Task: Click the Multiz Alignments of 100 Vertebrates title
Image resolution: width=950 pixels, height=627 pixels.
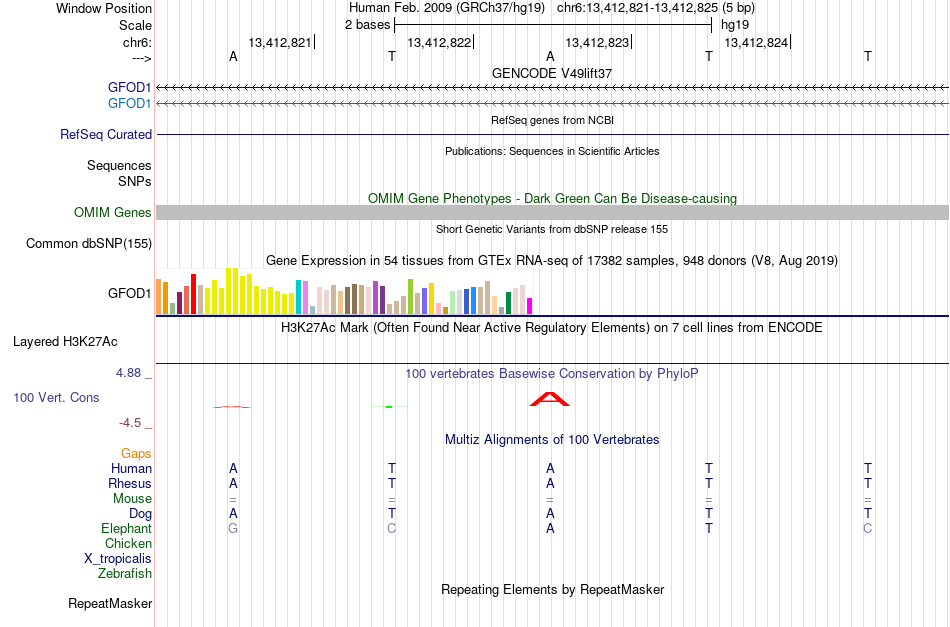Action: coord(552,440)
